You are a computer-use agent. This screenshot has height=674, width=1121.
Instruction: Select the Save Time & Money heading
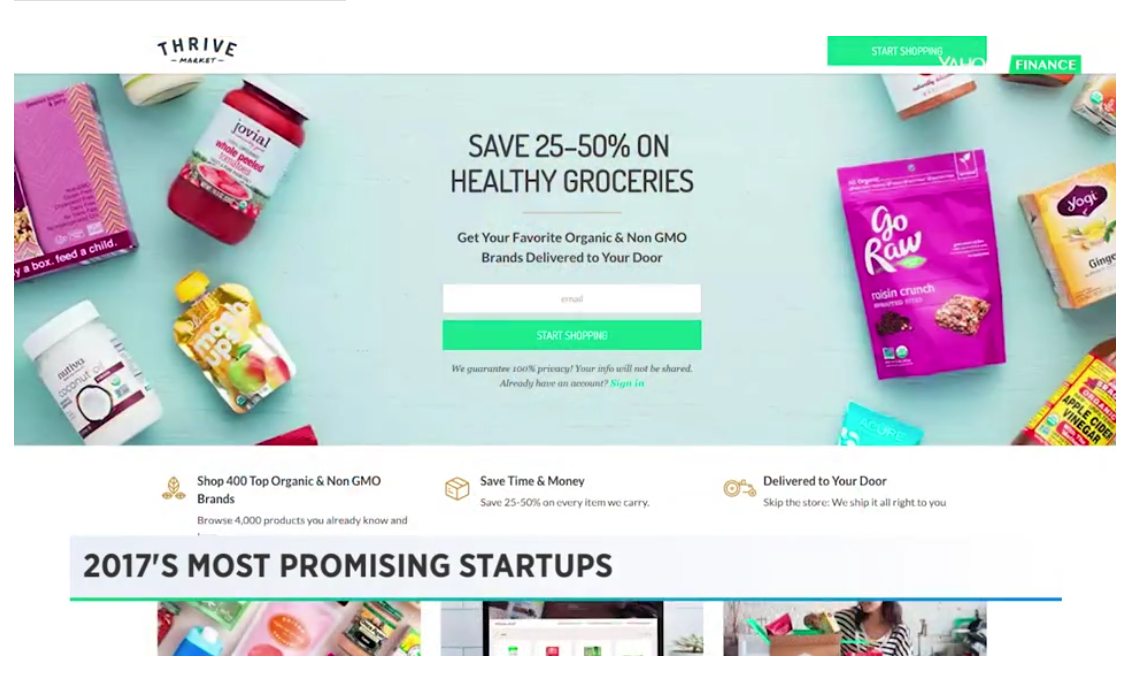coord(532,481)
